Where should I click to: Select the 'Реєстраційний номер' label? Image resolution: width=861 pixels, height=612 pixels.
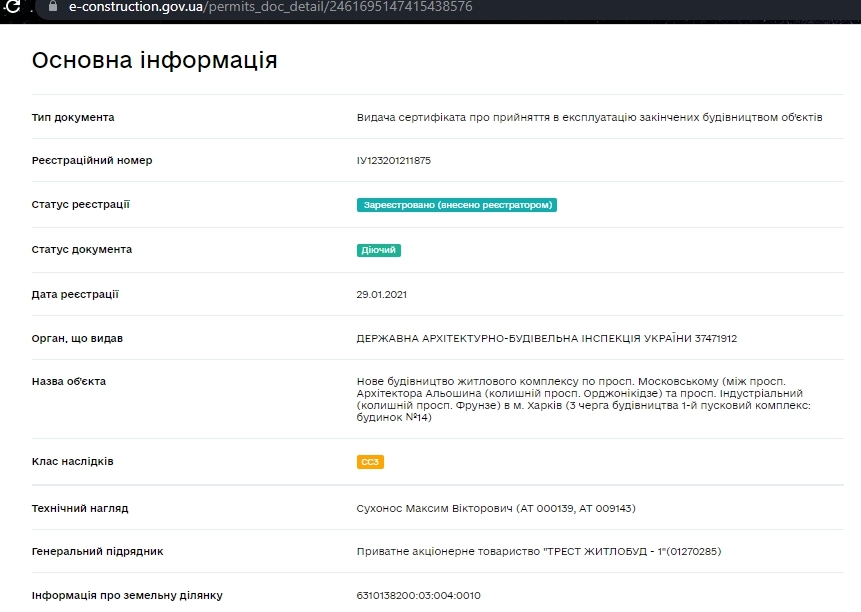click(x=92, y=160)
